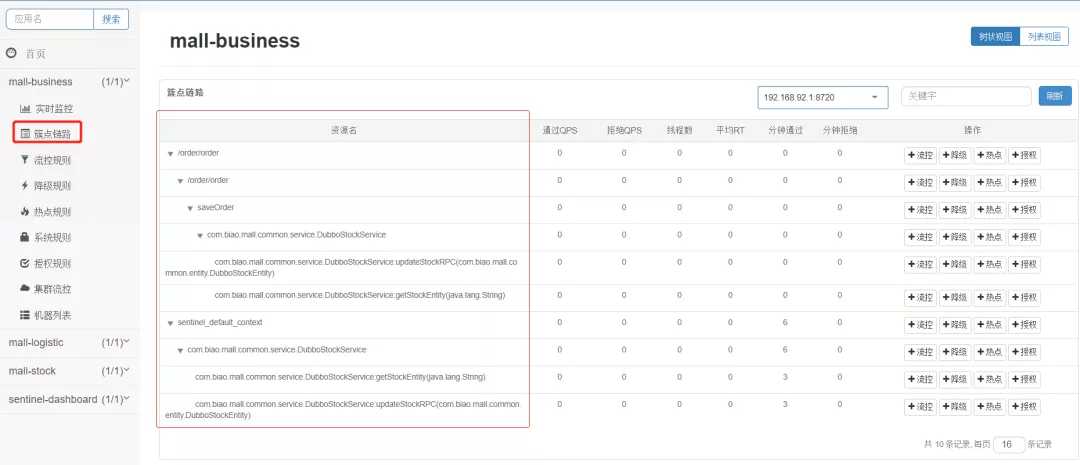Click the sentinel_default_context resource name
Image resolution: width=1080 pixels, height=465 pixels.
(220, 322)
